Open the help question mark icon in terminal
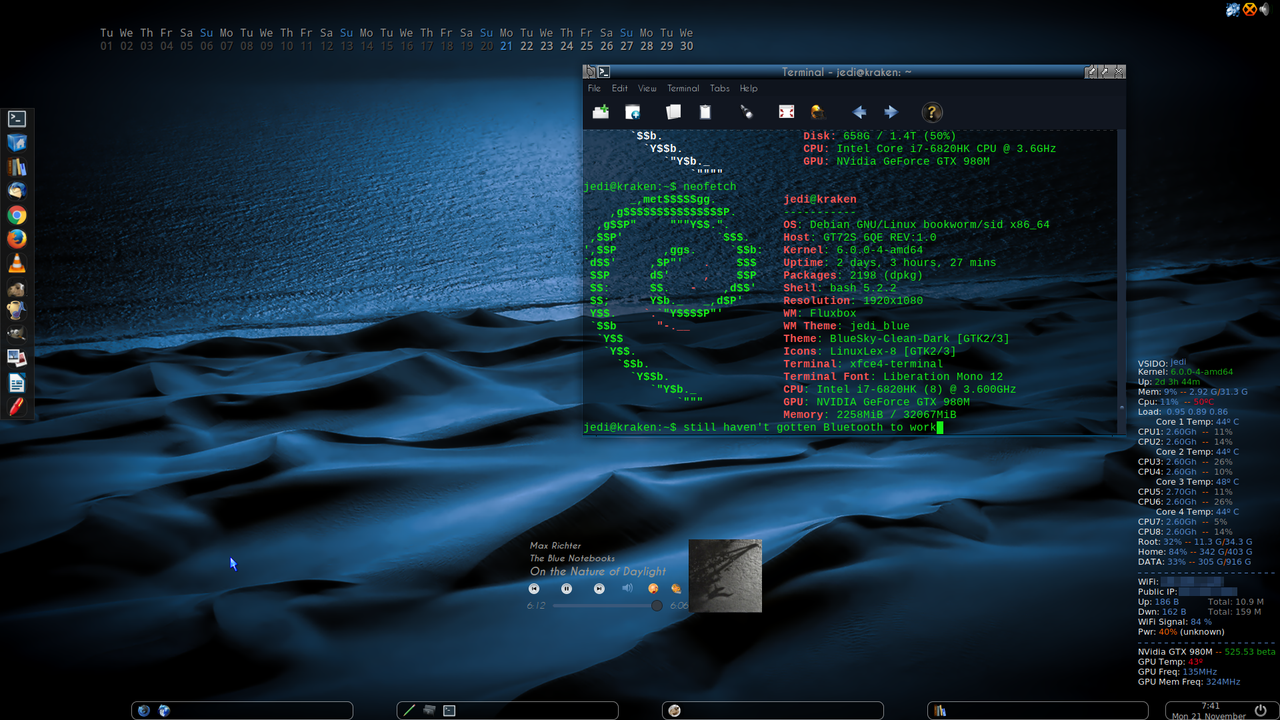The width and height of the screenshot is (1280, 720). [x=932, y=112]
